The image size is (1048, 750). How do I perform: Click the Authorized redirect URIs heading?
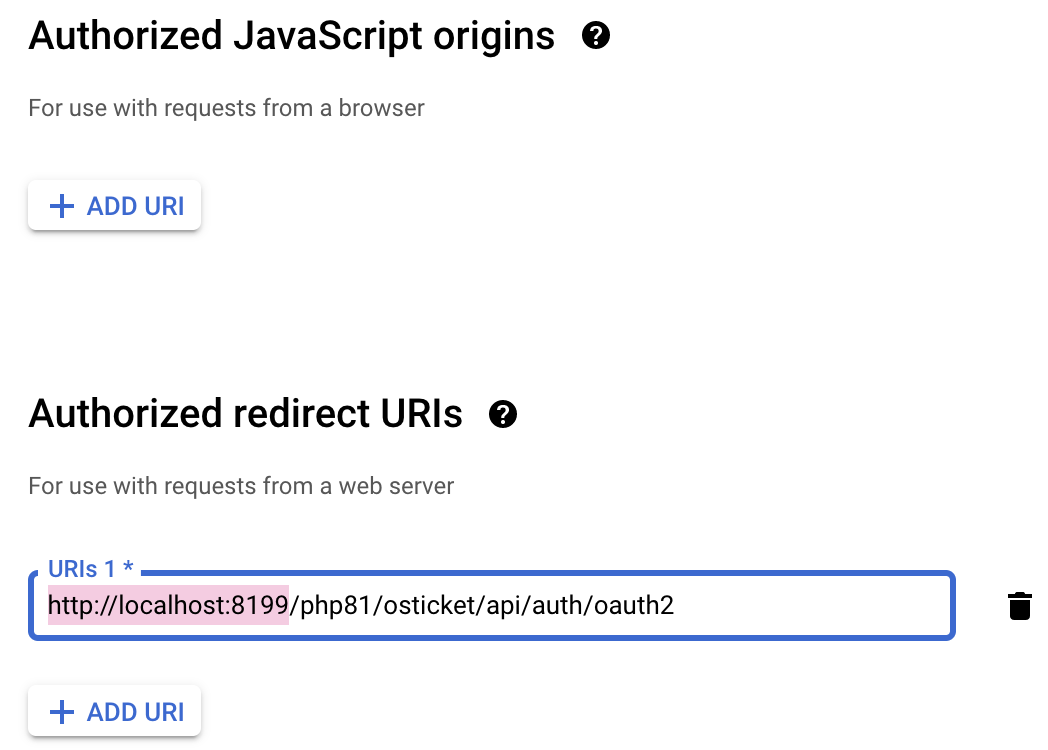245,413
